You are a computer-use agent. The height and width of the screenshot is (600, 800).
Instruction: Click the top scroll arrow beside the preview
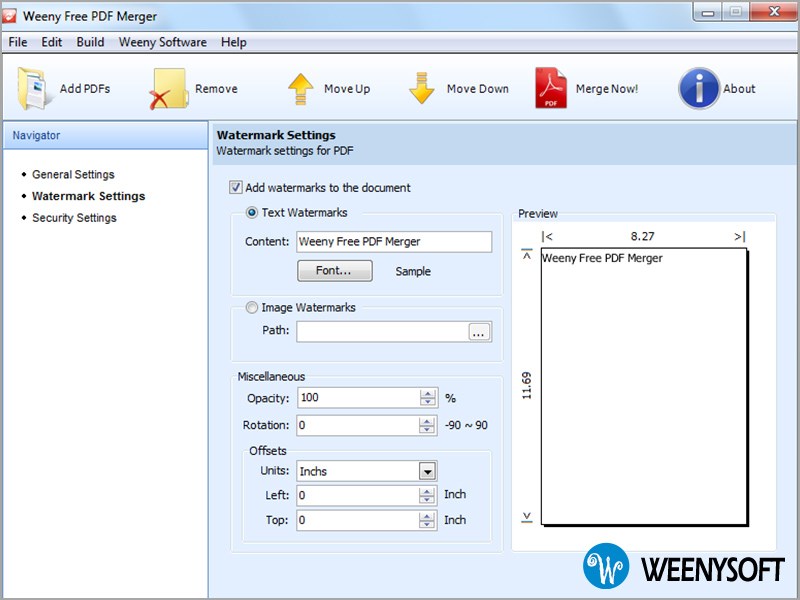[x=528, y=255]
